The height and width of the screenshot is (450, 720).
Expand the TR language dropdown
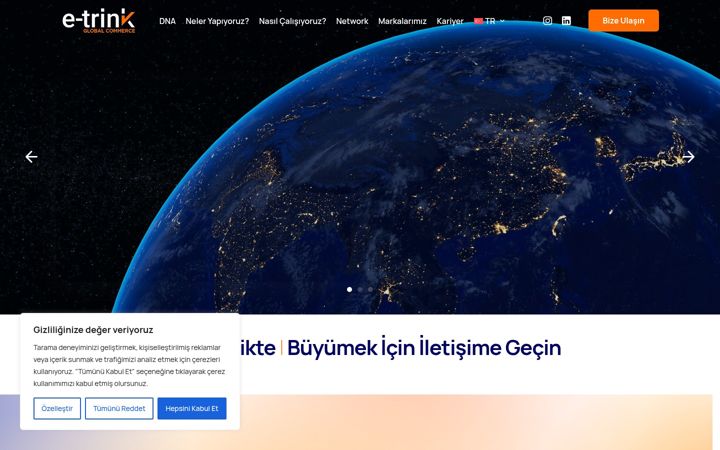489,21
